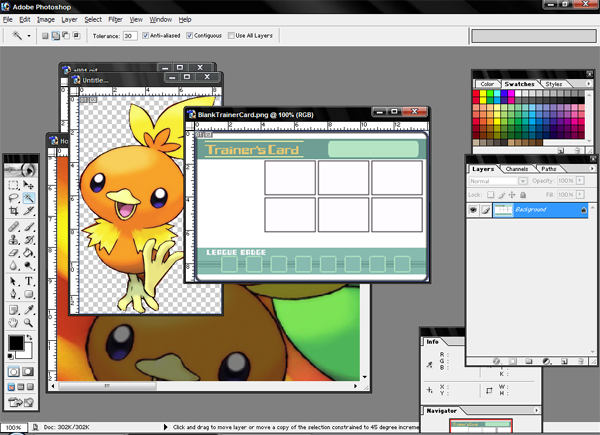
Task: Select the Magic Wand tool in toolbox
Action: (28, 198)
